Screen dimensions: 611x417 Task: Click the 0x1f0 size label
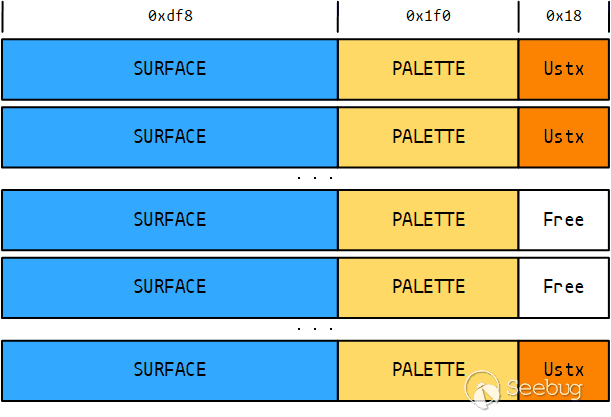click(428, 16)
